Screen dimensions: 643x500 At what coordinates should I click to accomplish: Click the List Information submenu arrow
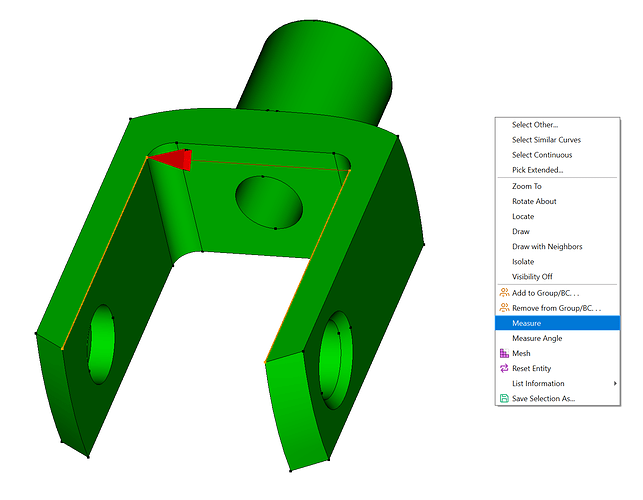click(x=615, y=384)
